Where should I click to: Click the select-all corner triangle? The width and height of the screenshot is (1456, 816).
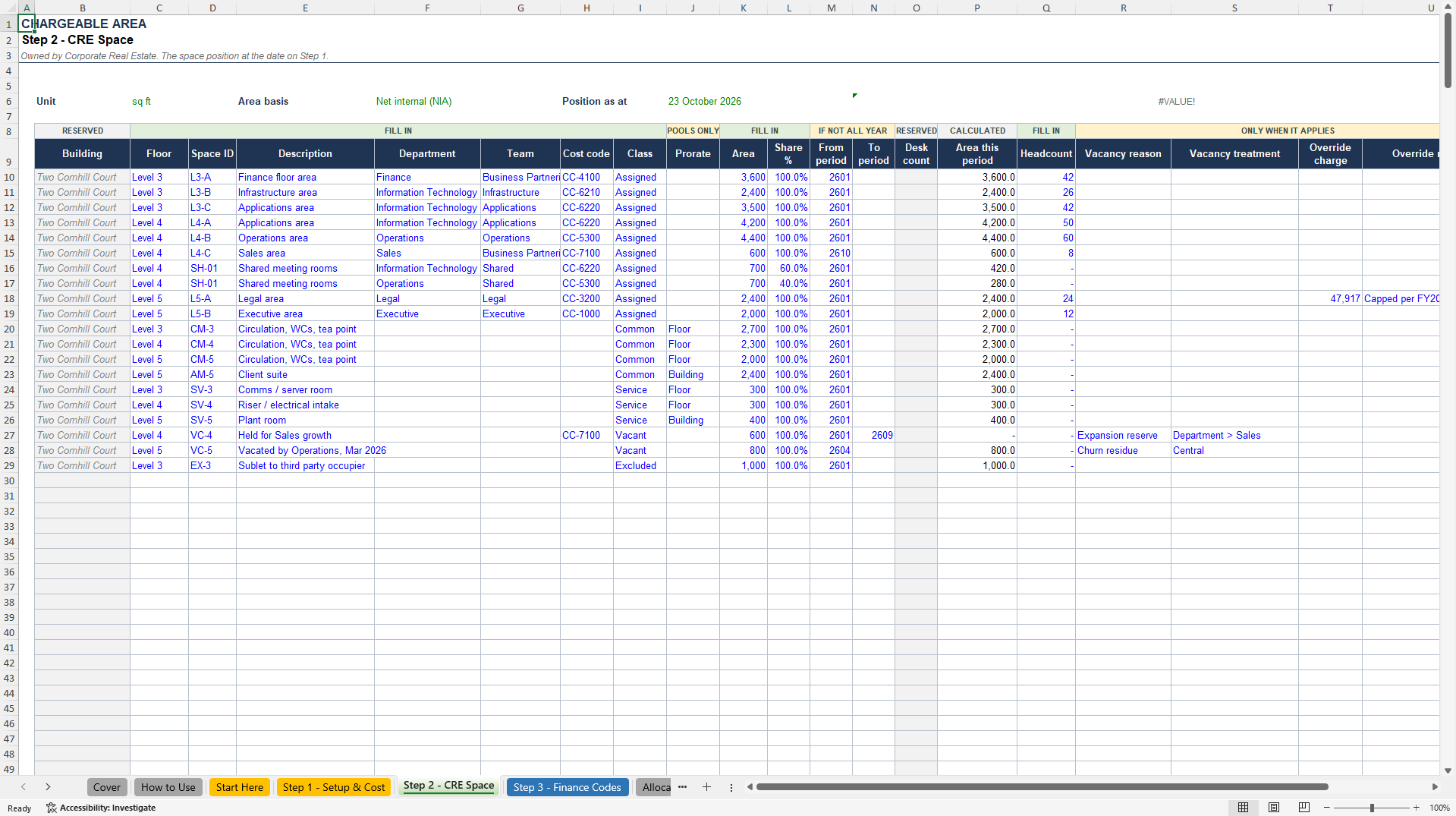9,8
